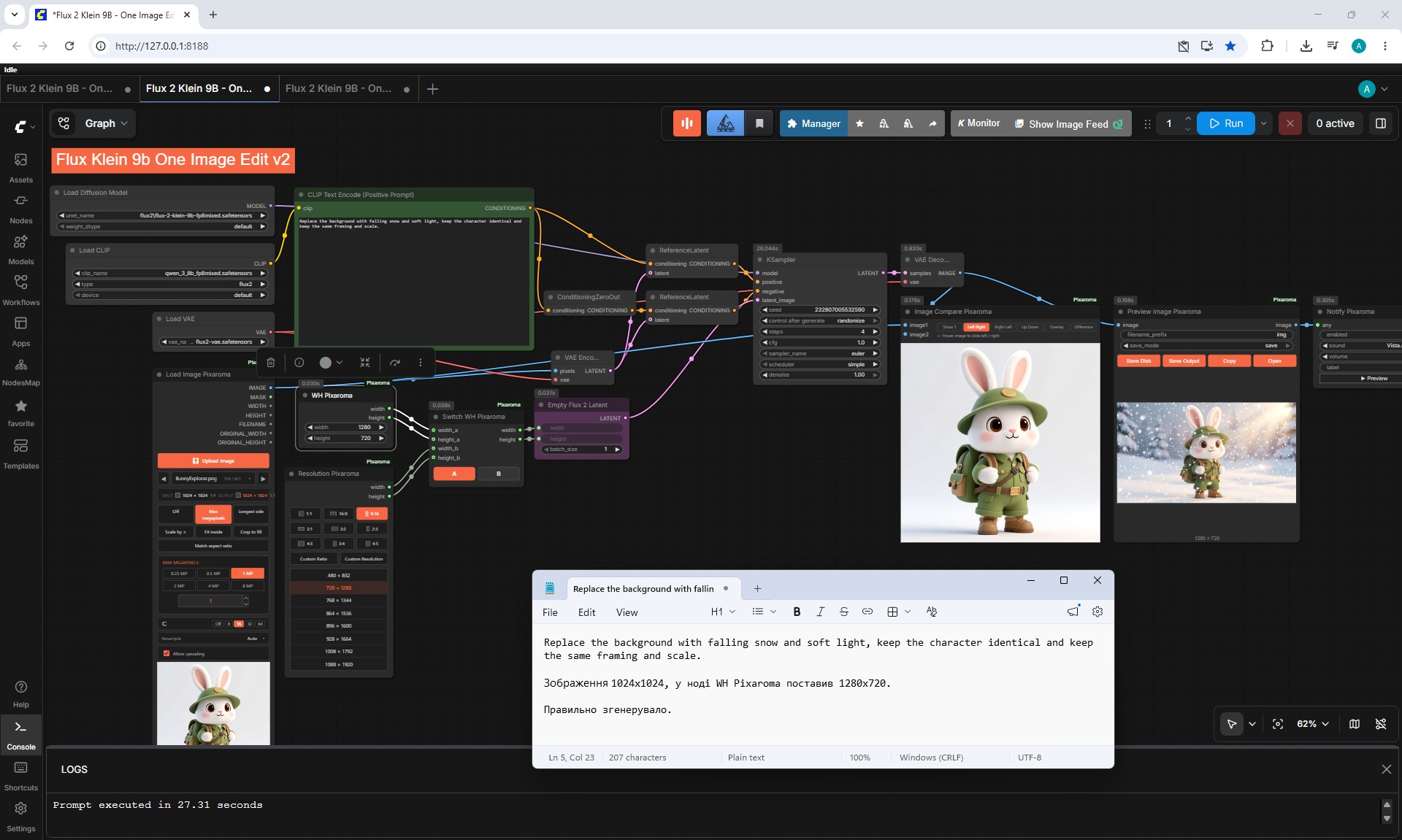1402x840 pixels.
Task: Click the Upload Image button
Action: tap(213, 461)
